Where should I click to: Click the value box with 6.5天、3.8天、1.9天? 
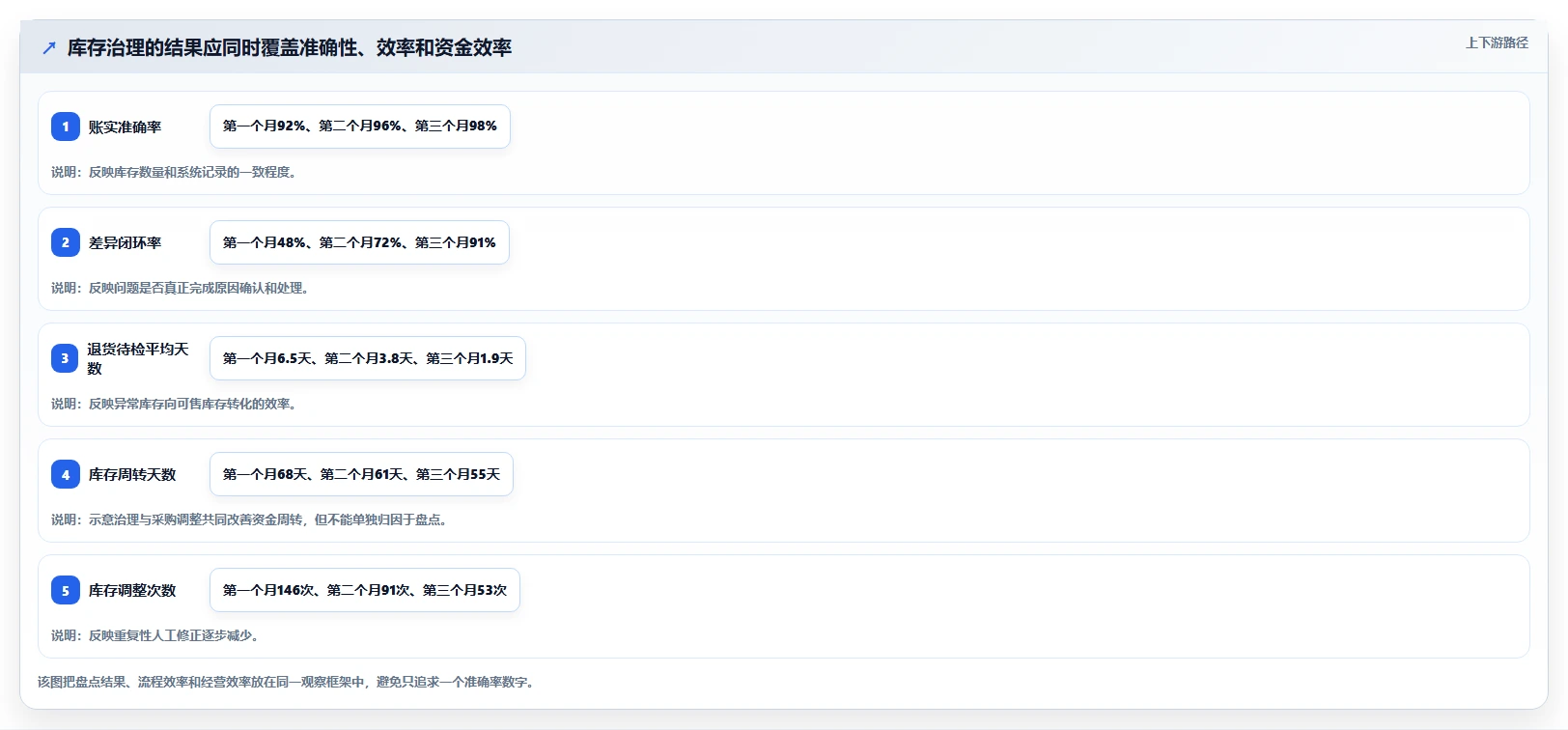click(x=368, y=358)
